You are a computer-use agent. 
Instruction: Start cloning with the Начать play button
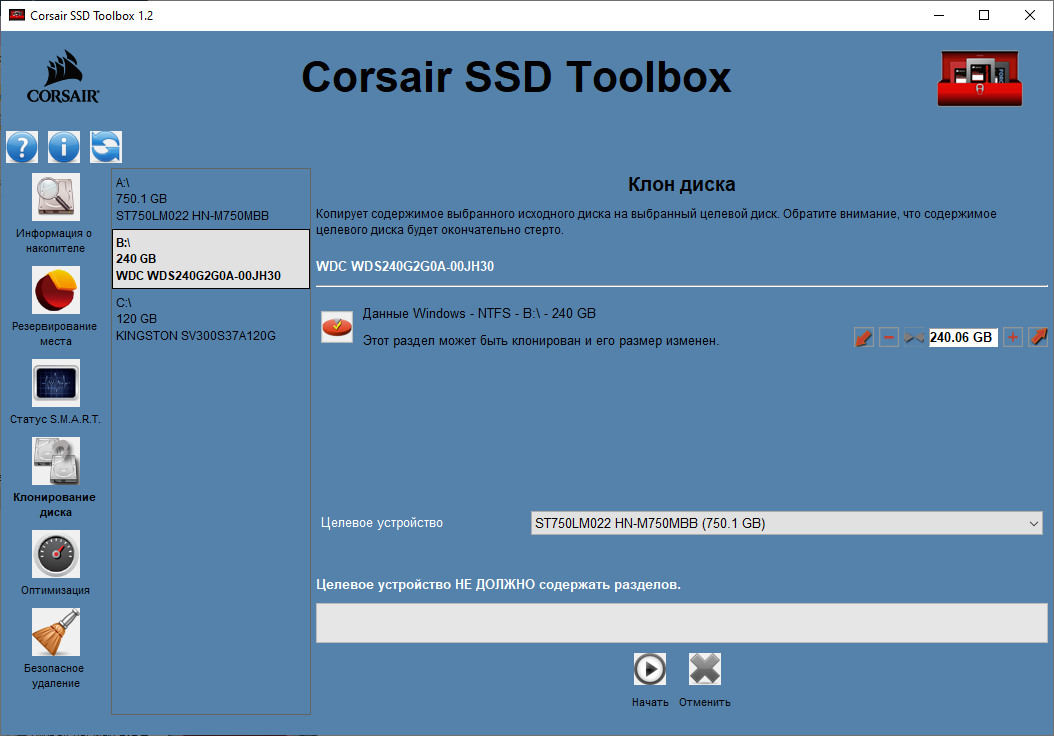tap(650, 669)
